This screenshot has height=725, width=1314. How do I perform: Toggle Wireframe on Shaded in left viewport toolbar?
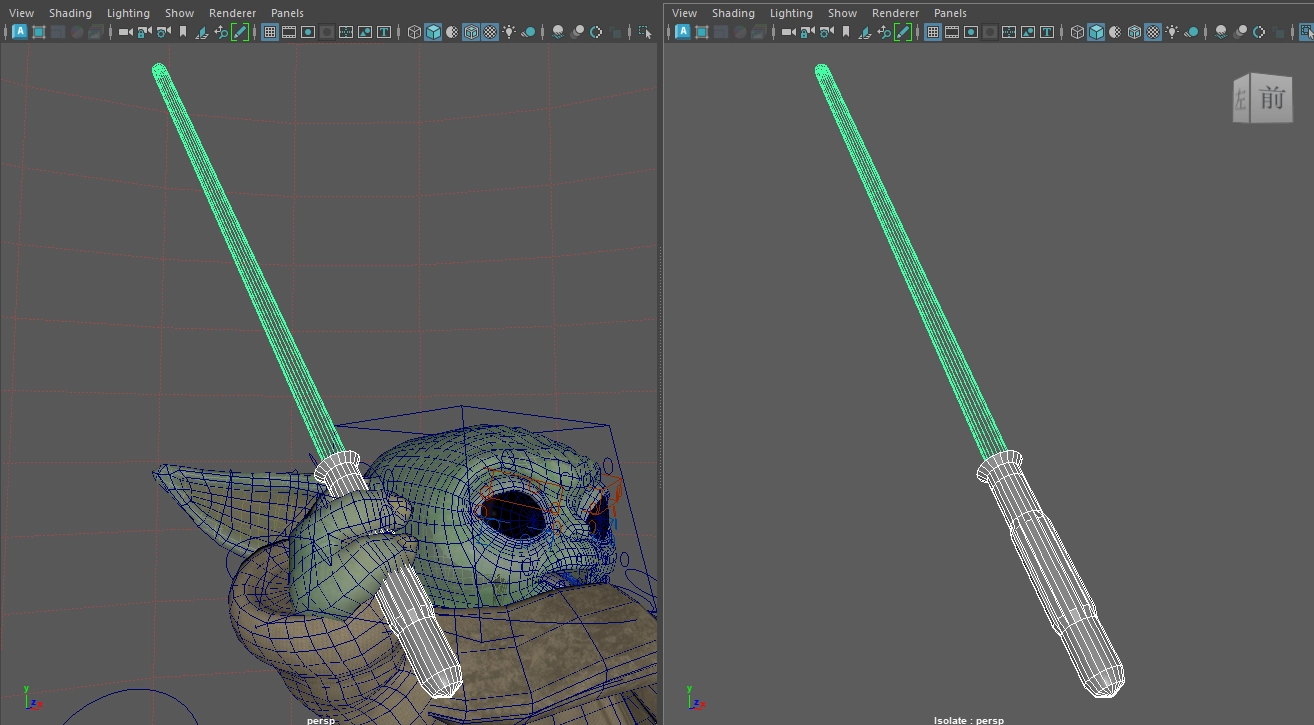(471, 32)
